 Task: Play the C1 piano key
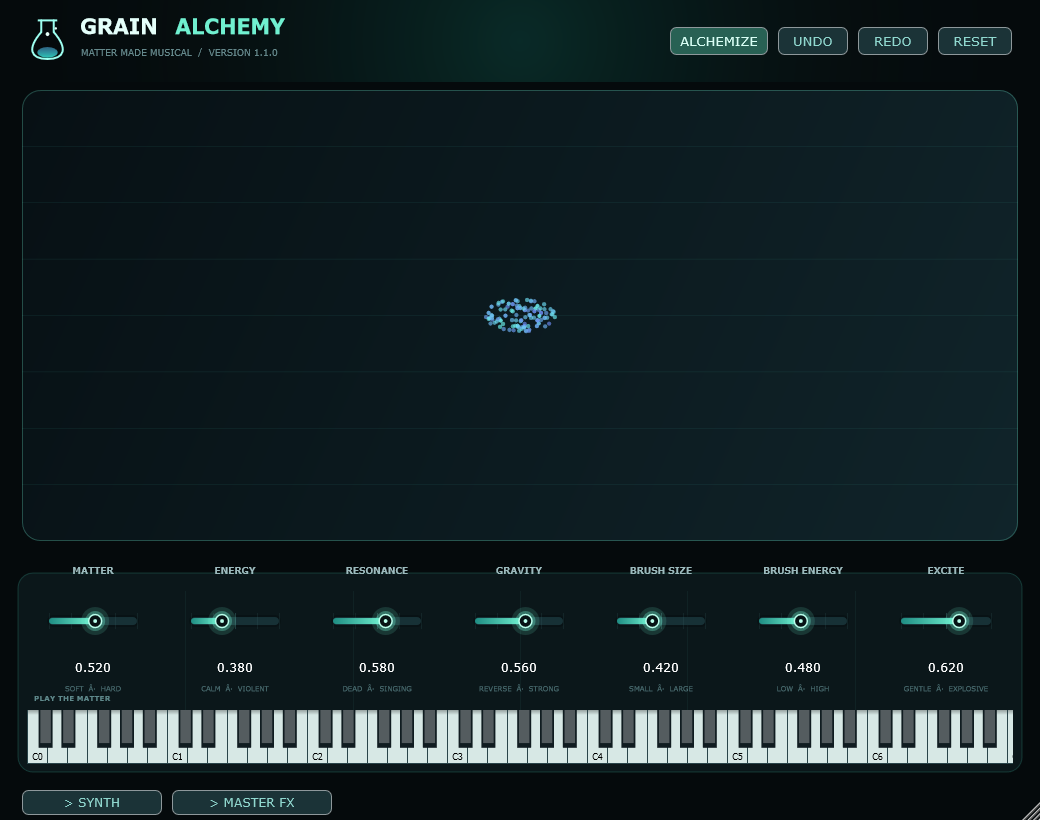pos(177,755)
